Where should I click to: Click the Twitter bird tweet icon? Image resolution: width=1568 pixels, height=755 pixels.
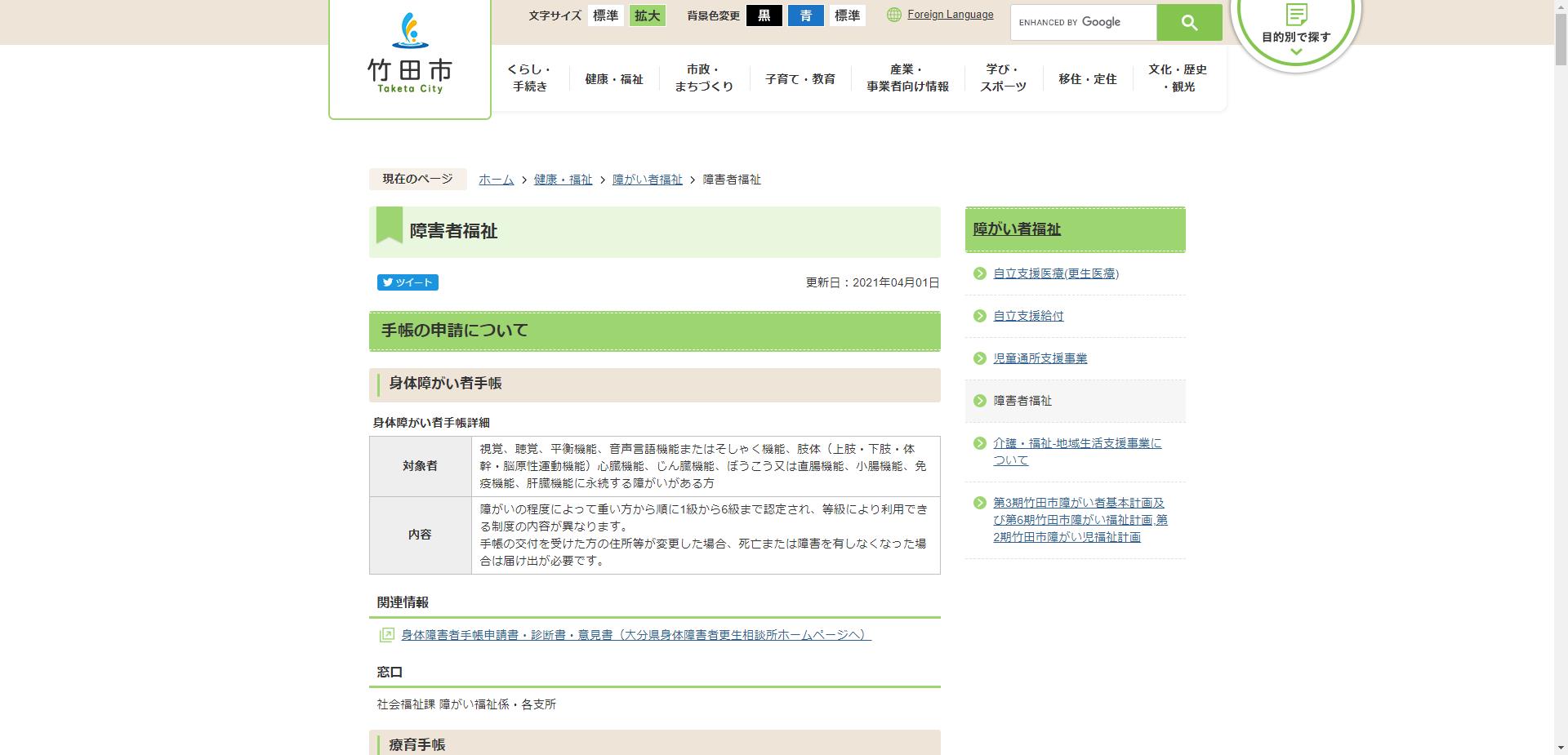click(387, 282)
